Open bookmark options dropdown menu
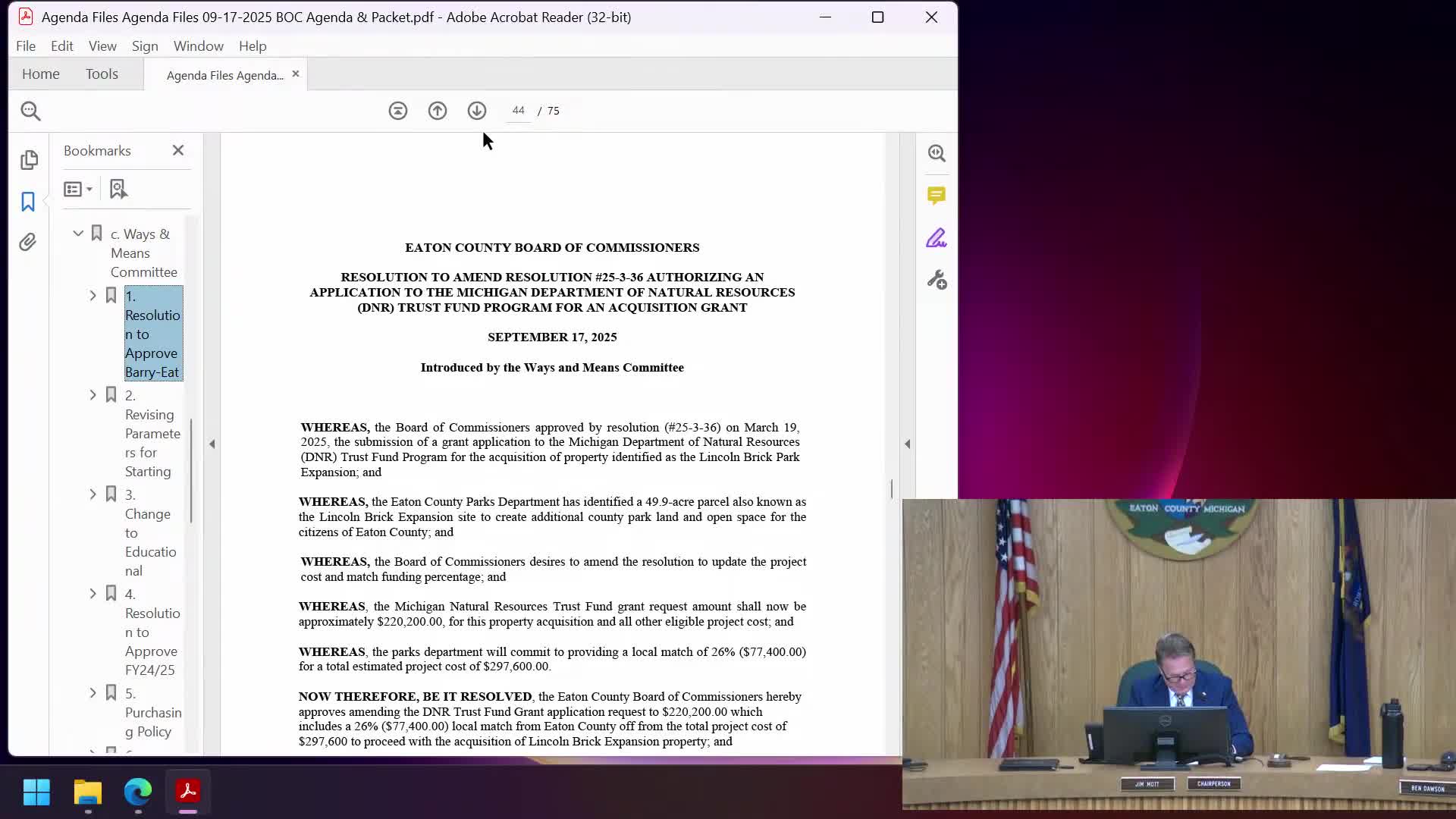Image resolution: width=1456 pixels, height=819 pixels. (78, 189)
